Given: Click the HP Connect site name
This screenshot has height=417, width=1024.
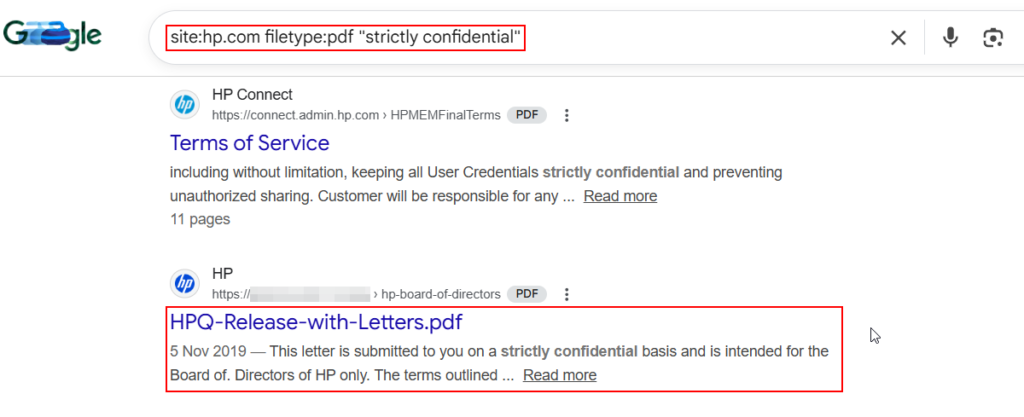Looking at the screenshot, I should (252, 95).
